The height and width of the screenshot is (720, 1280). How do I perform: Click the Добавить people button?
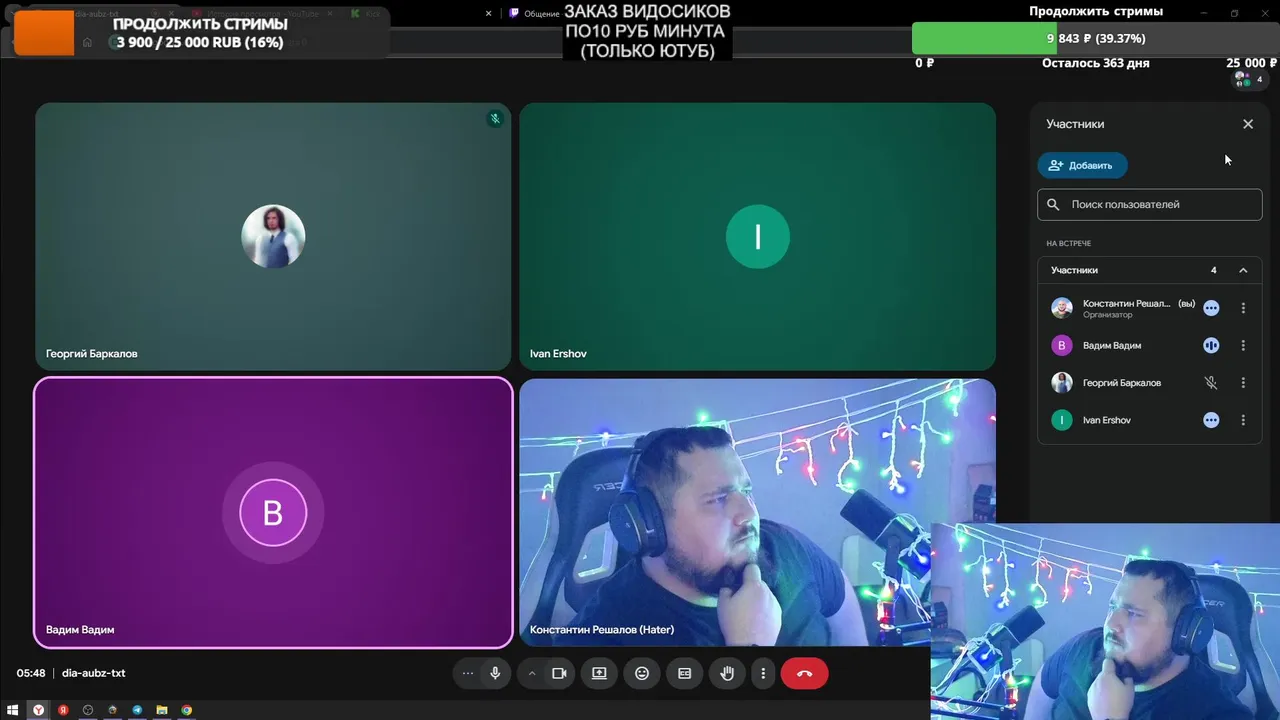[x=1082, y=165]
